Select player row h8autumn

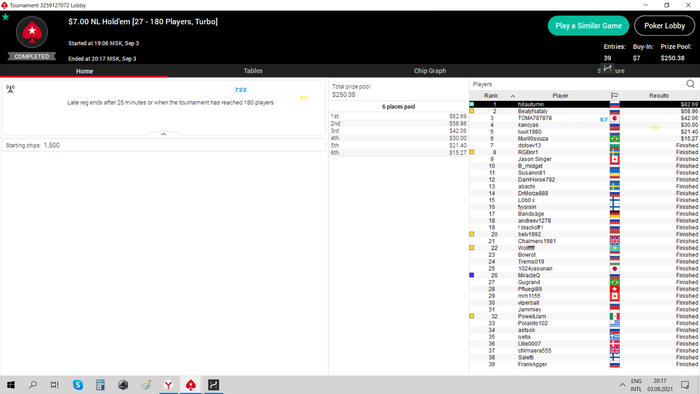pos(584,104)
